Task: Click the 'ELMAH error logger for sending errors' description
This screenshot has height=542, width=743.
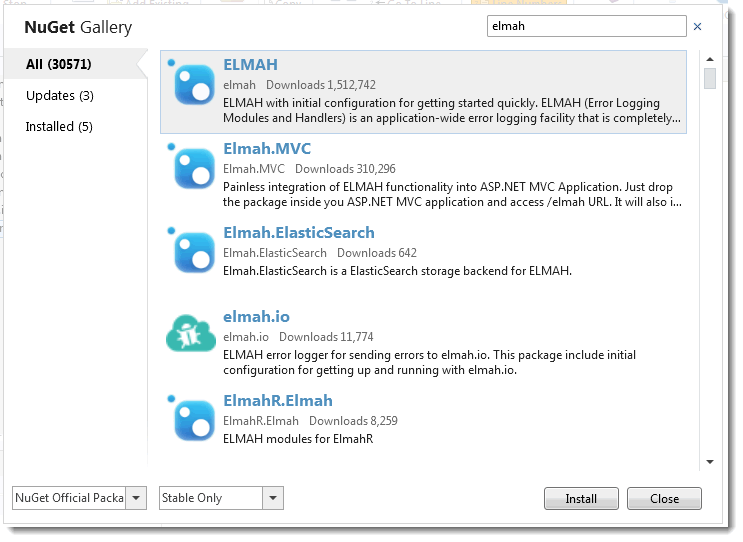Action: pos(430,362)
